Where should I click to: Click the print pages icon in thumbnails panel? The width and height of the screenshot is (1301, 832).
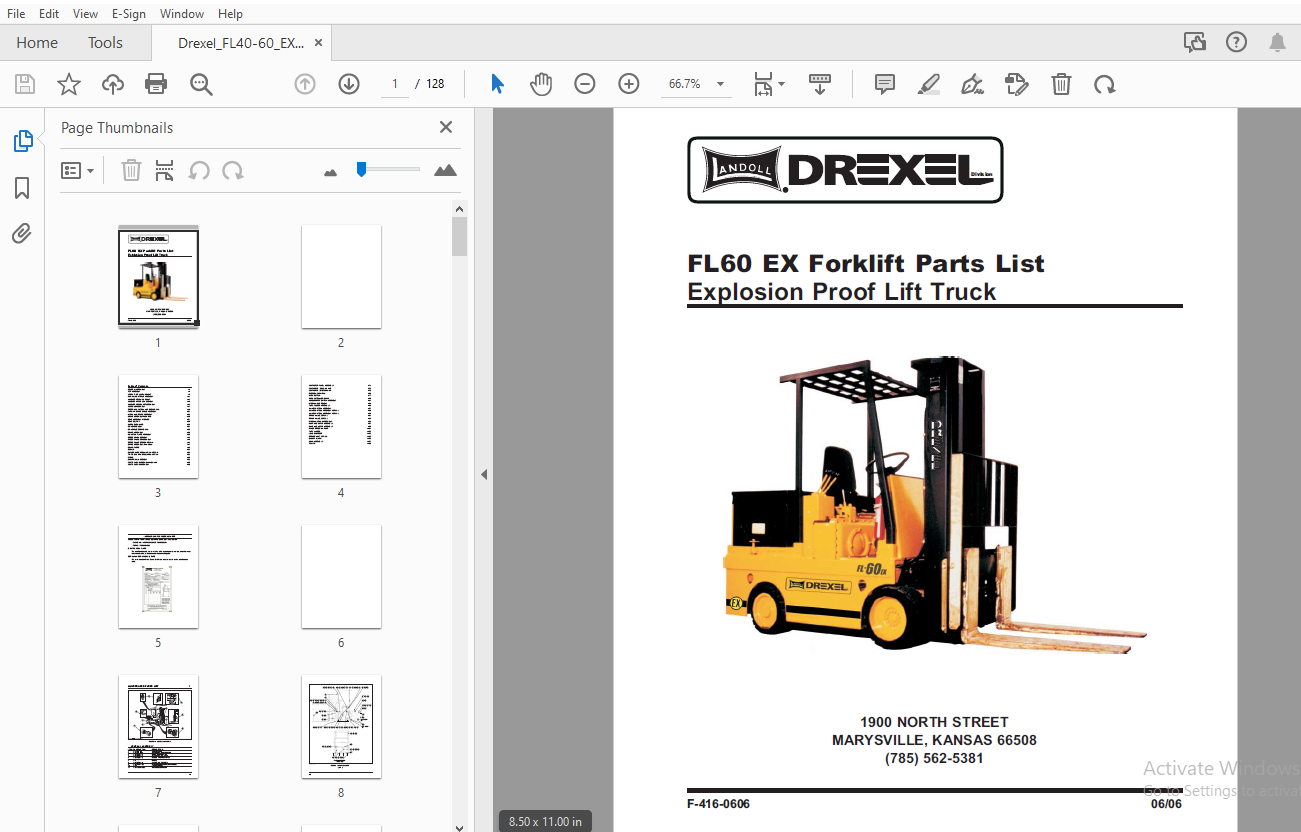(165, 170)
